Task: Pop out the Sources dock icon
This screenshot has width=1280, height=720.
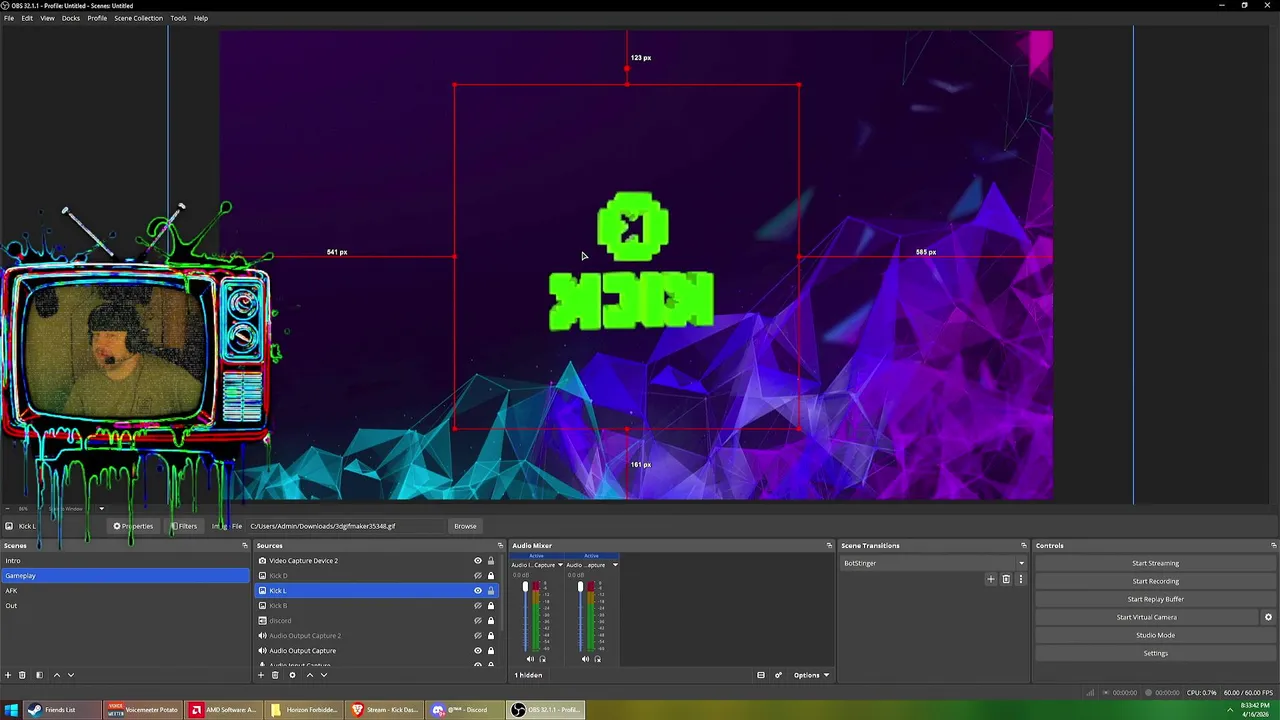Action: coord(500,546)
